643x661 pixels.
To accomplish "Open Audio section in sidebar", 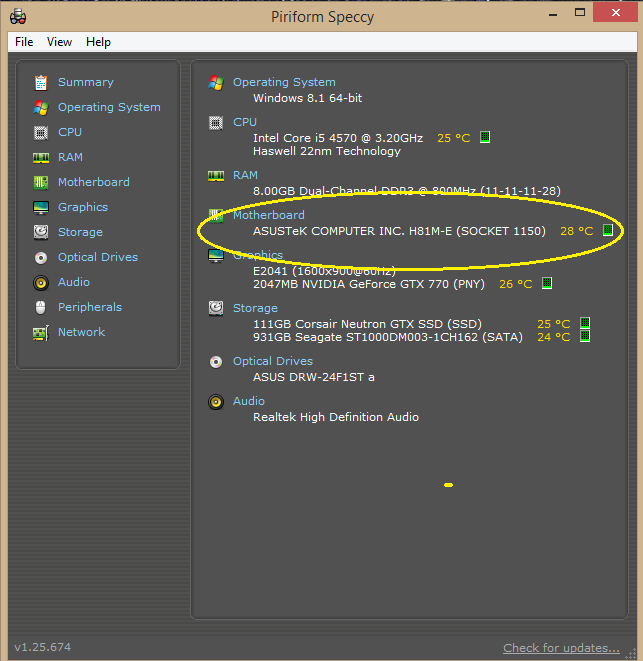I will click(74, 282).
